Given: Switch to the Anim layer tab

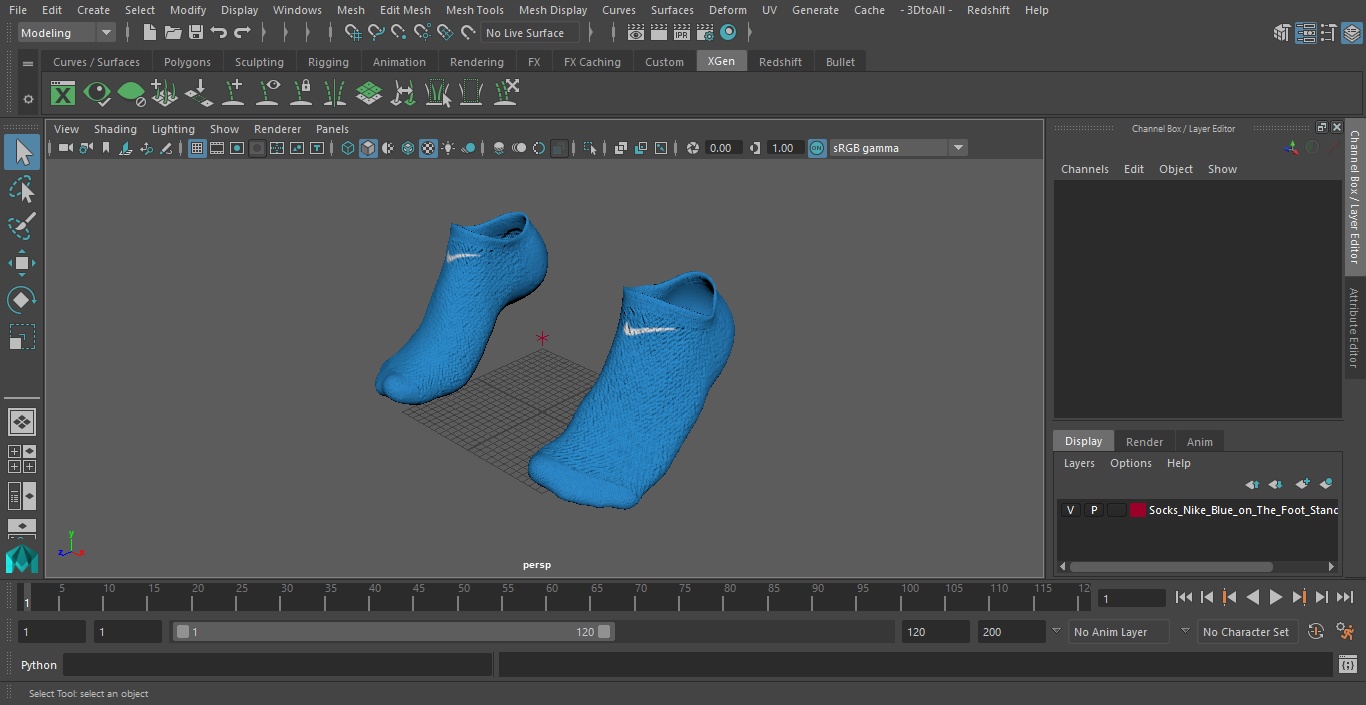Looking at the screenshot, I should click(x=1199, y=442).
